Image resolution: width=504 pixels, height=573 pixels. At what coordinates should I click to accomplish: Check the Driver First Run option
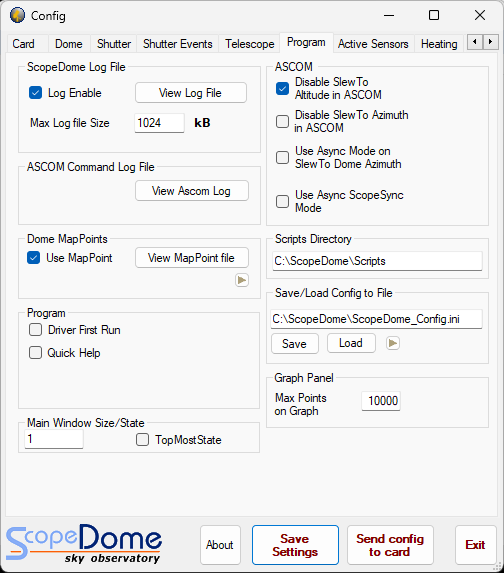pos(35,330)
